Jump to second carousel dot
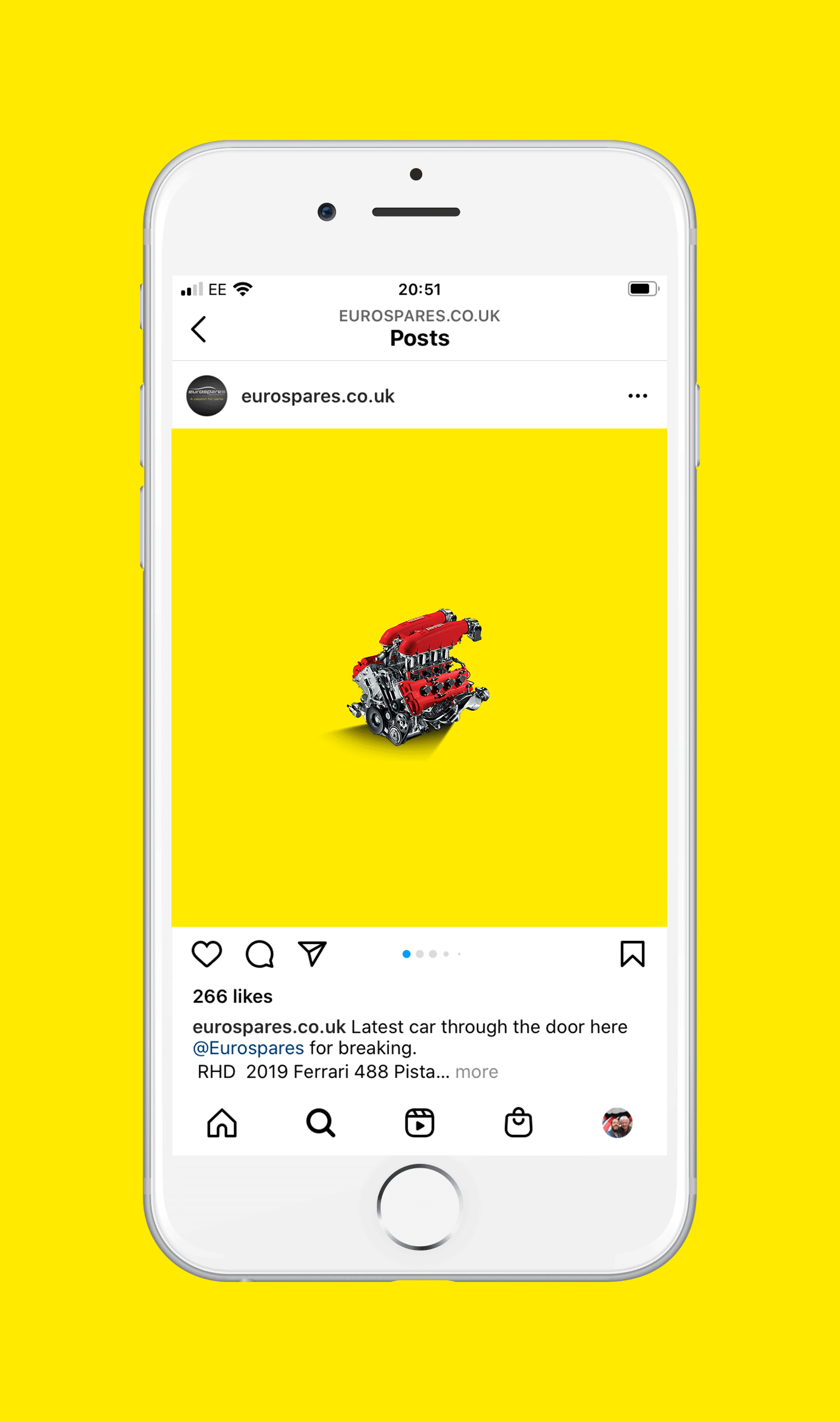The image size is (840, 1422). 419,954
